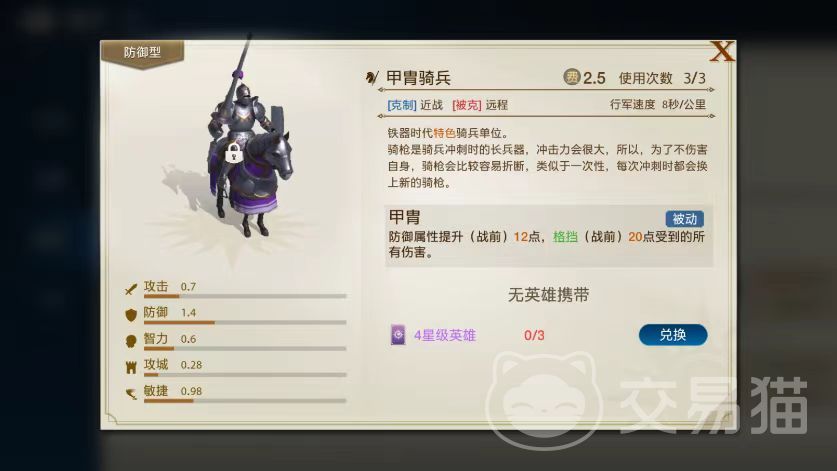Click the 攻击 attack progress bar
Viewport: 837px width, 471px height.
245,296
